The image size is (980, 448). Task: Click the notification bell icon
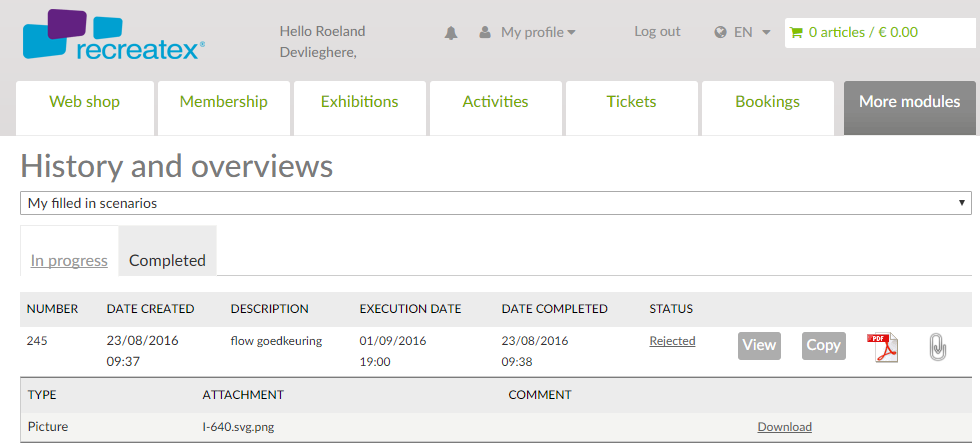pos(451,33)
